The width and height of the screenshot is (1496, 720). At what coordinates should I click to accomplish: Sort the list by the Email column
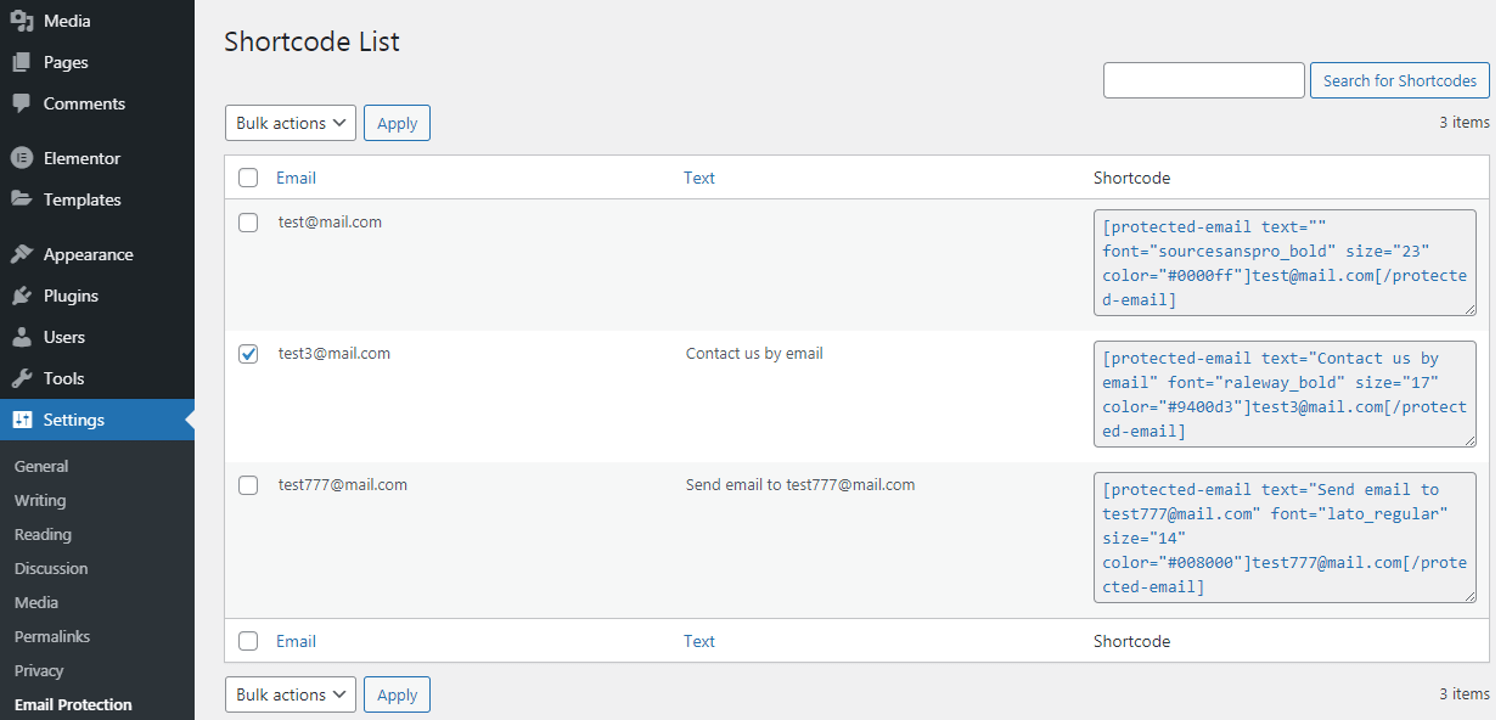click(x=296, y=177)
